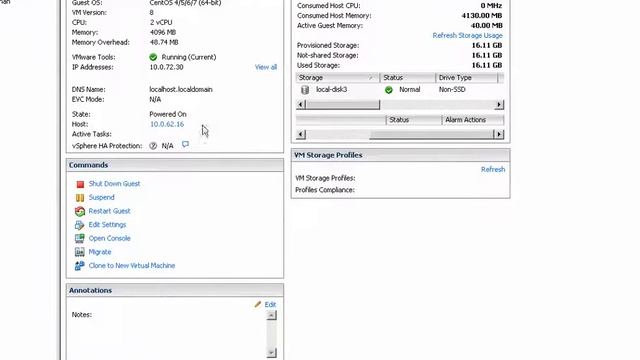Click the local-disk3 datastore icon
The image size is (640, 360).
(305, 90)
